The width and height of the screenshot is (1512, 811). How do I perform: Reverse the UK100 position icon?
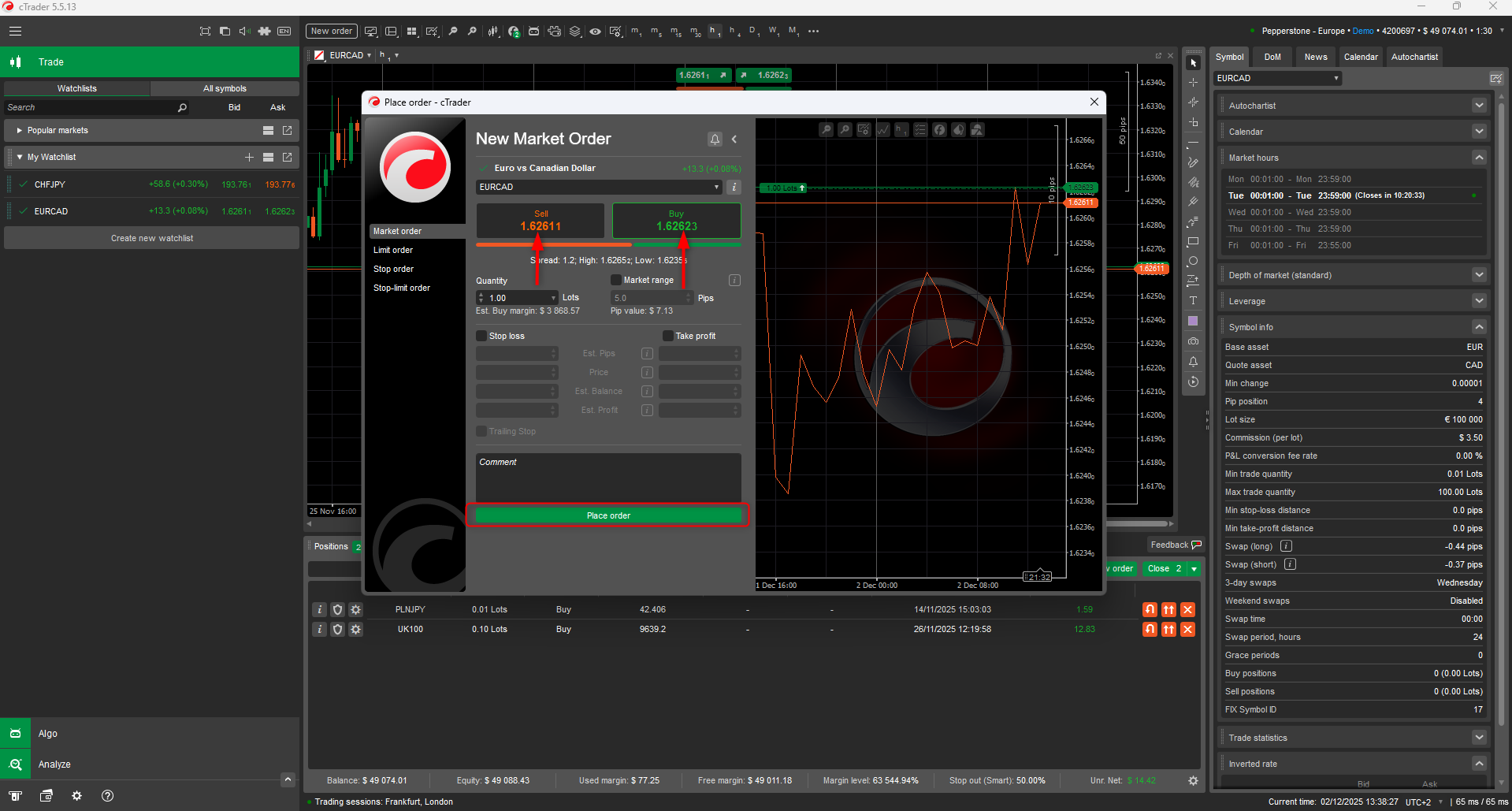tap(1150, 630)
